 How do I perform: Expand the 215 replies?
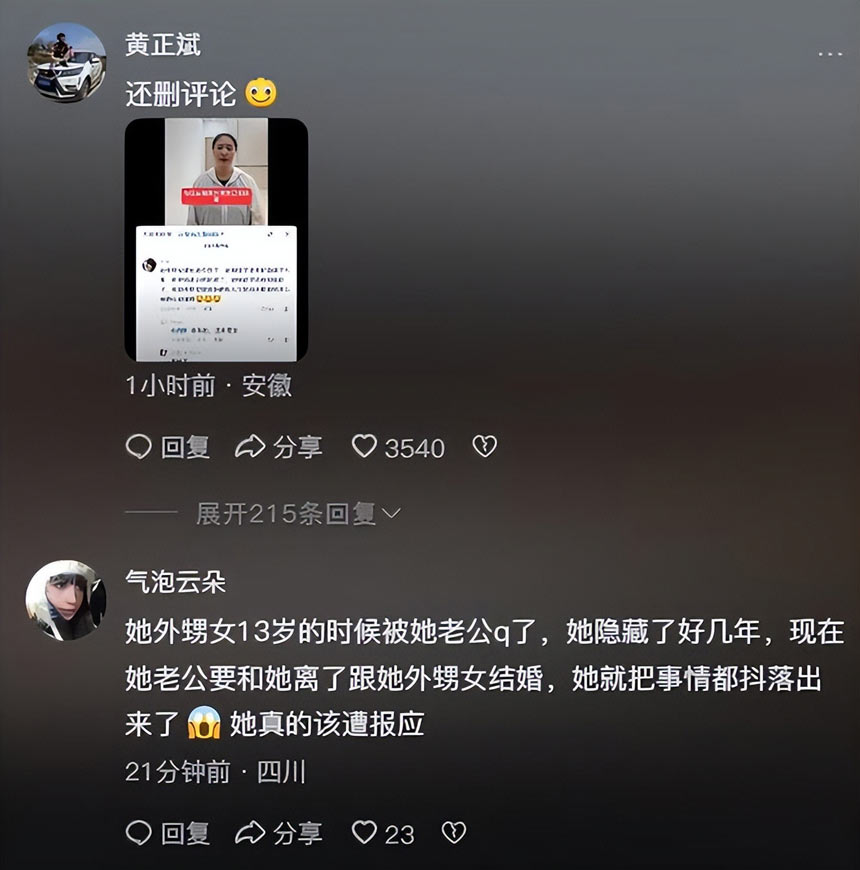pyautogui.click(x=298, y=514)
